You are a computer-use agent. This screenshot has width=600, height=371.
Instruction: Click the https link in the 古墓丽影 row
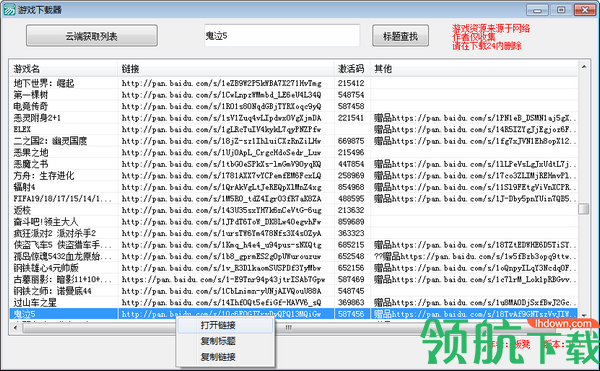click(x=223, y=280)
